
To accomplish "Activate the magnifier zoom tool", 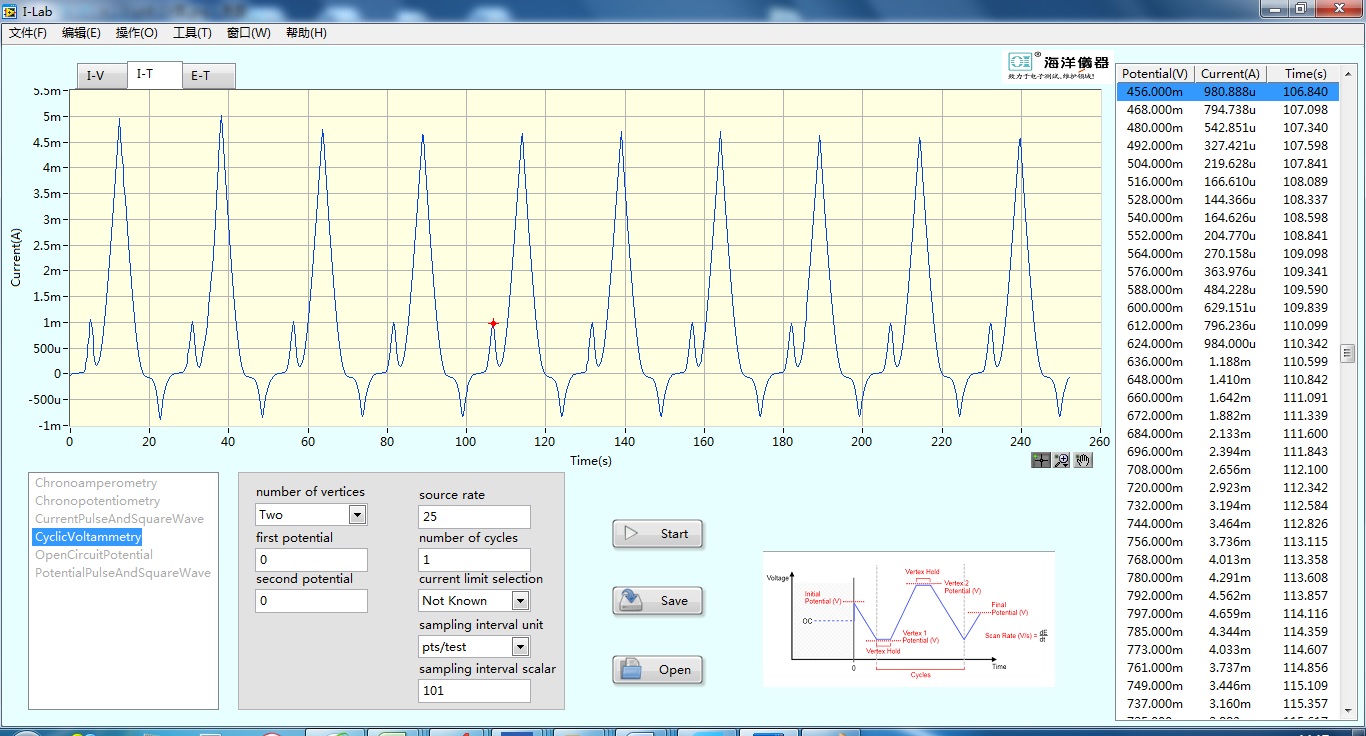I will tap(1062, 460).
